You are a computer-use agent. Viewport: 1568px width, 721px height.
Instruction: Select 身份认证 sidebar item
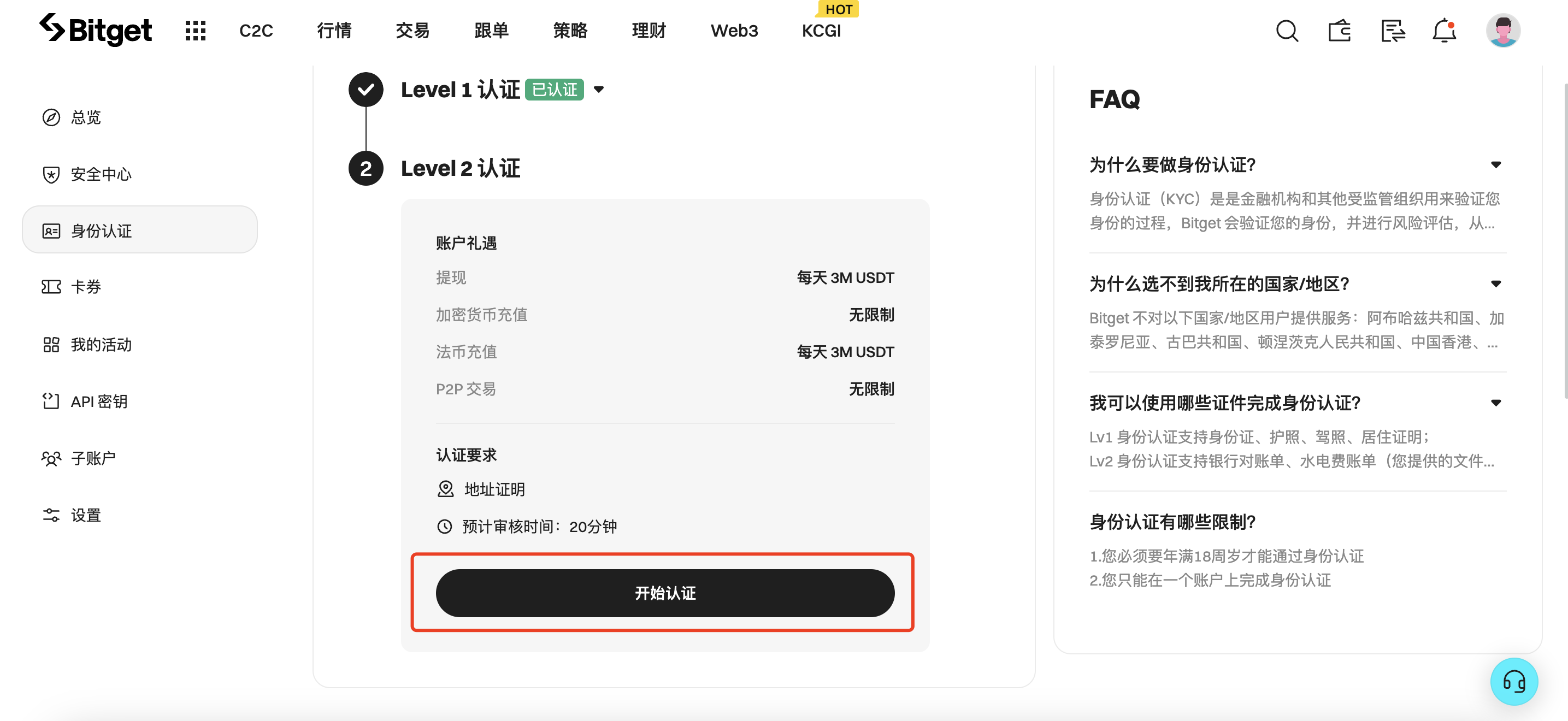coord(140,230)
